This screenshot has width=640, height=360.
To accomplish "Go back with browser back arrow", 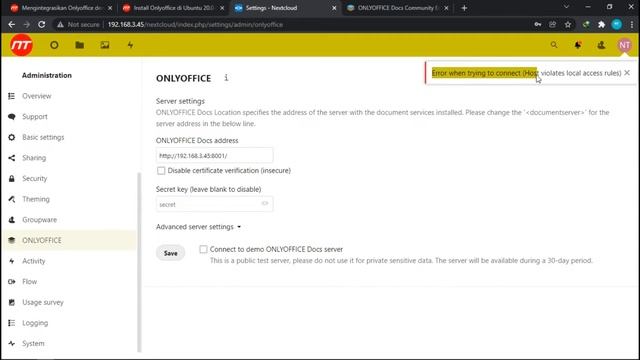I will [11, 24].
